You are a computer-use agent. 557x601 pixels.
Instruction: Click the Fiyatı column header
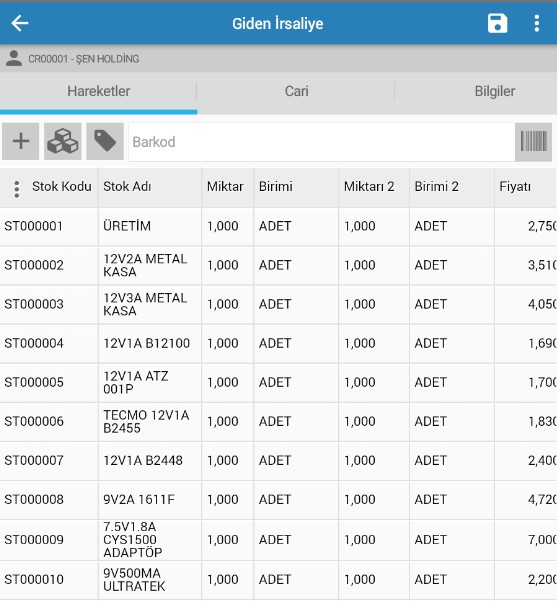[x=515, y=187]
